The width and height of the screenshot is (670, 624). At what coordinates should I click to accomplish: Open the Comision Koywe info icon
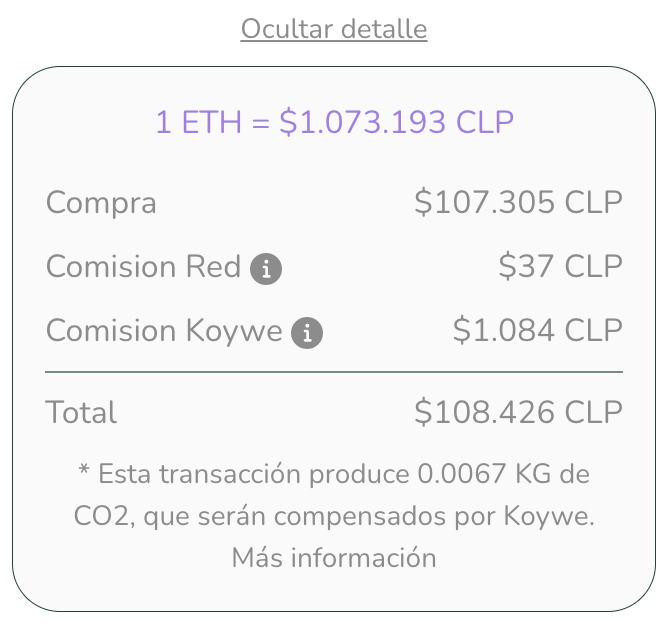(307, 333)
